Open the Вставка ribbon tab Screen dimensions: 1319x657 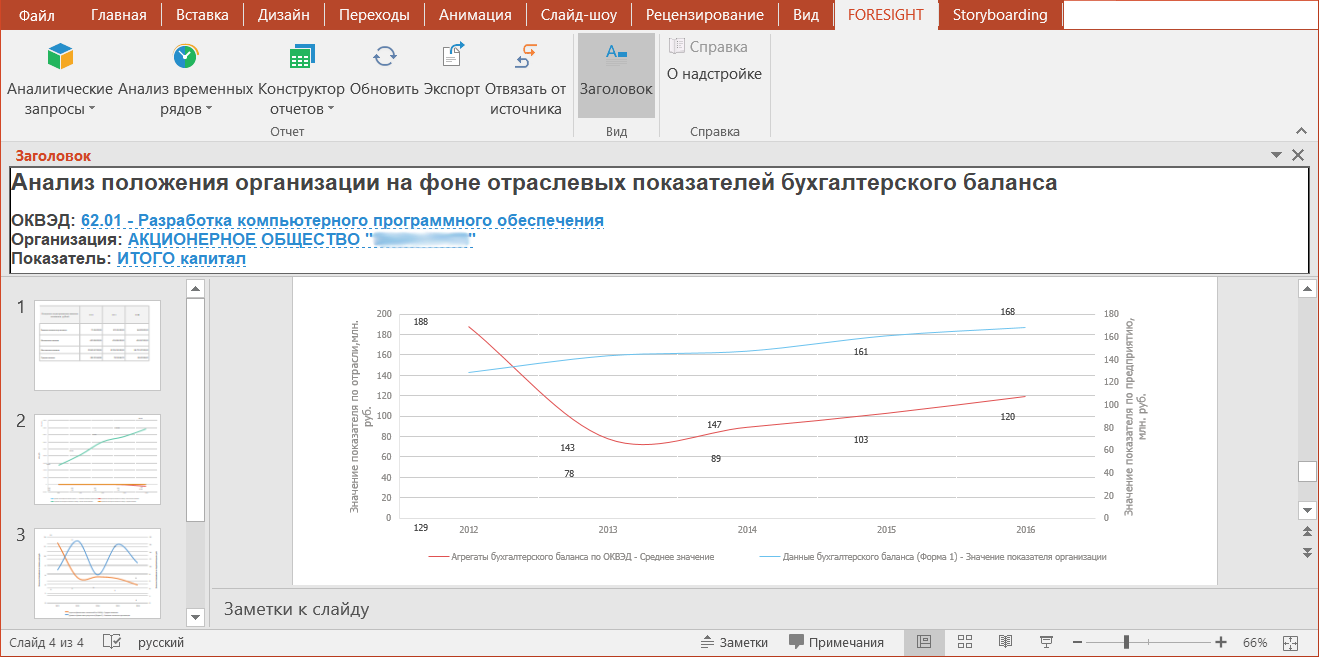tap(201, 15)
